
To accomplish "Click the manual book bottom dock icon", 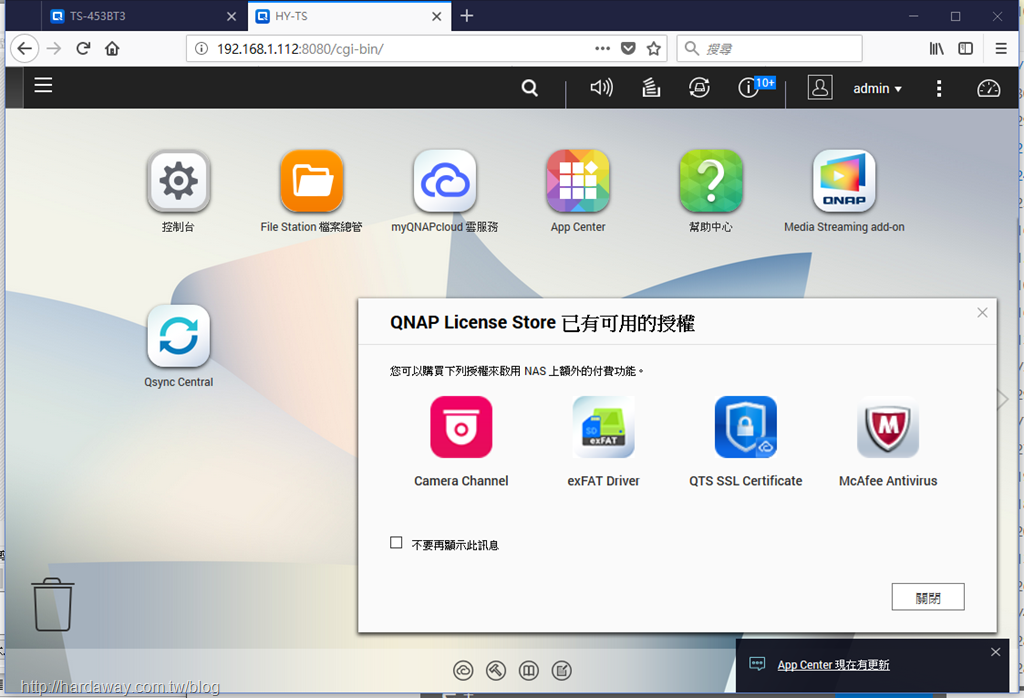I will (x=528, y=671).
